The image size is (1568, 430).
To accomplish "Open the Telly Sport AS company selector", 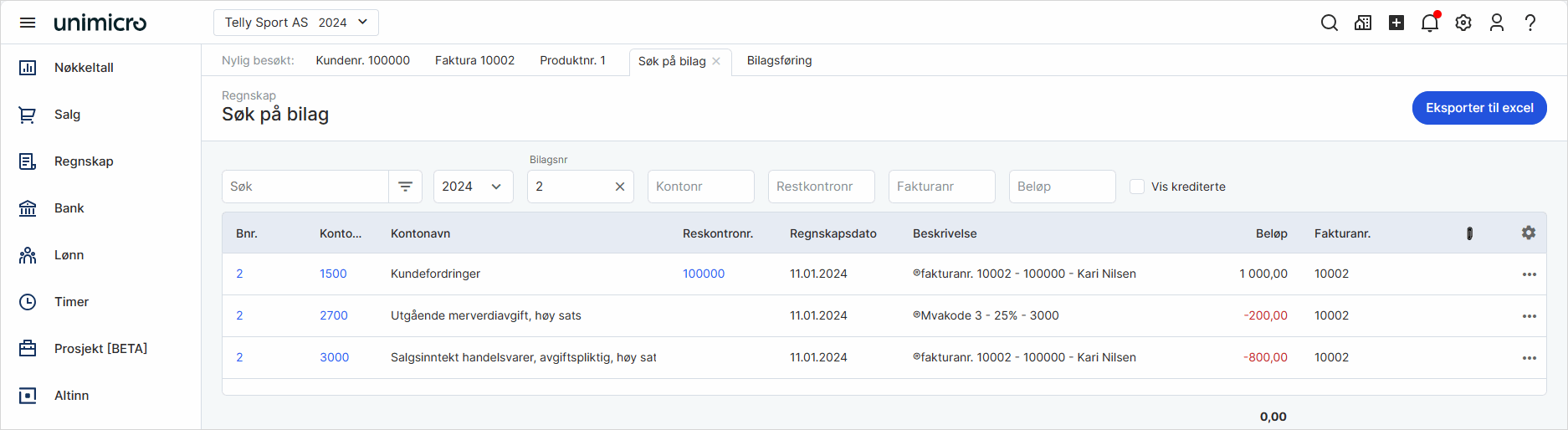I will pyautogui.click(x=295, y=23).
